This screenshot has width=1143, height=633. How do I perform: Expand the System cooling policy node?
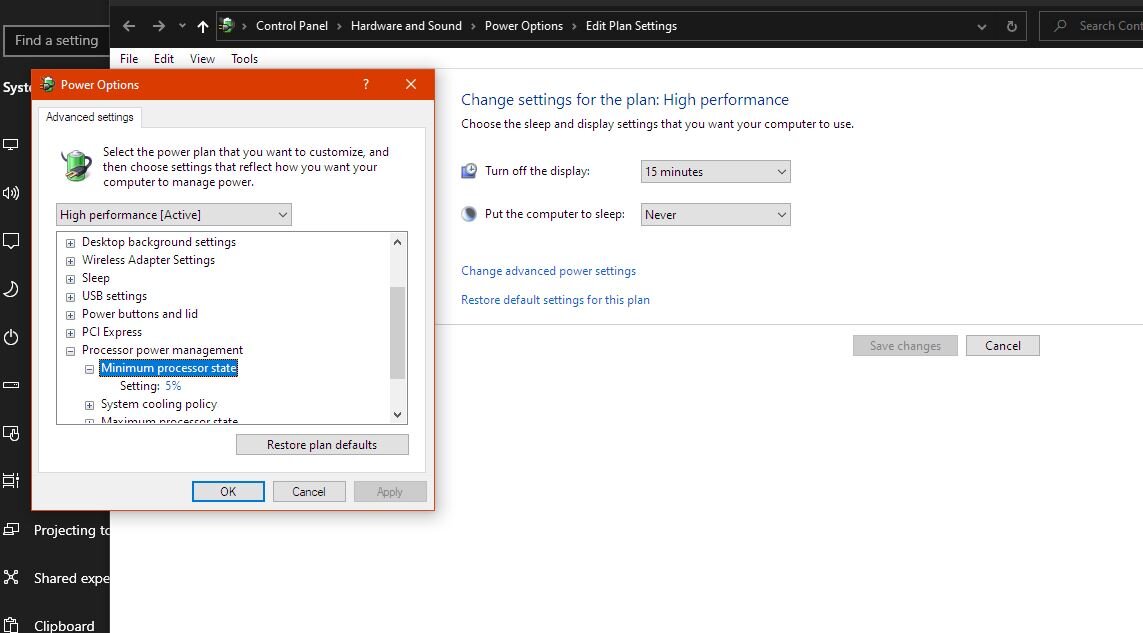coord(89,405)
